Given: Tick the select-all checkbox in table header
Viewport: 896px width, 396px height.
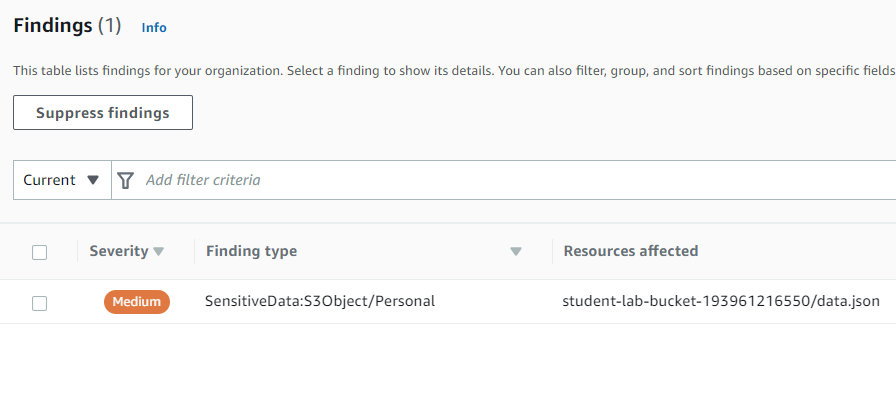Looking at the screenshot, I should 39,252.
